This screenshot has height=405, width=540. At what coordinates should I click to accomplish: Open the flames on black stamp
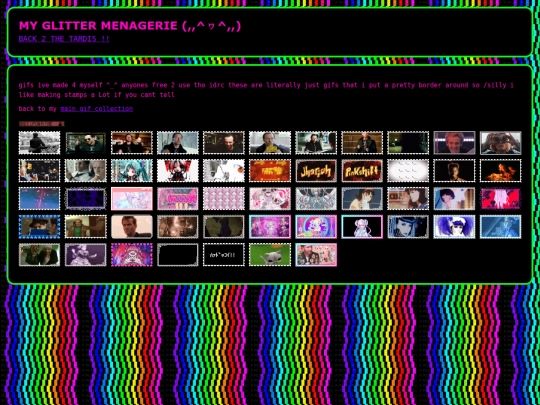pos(500,170)
